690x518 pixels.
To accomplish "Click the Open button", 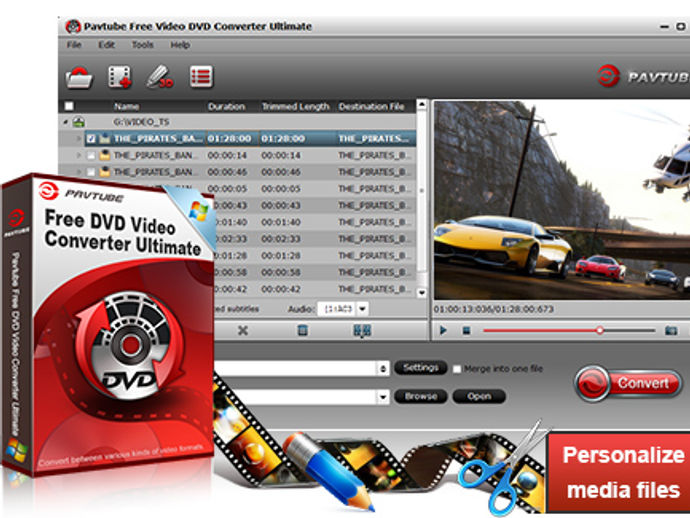I will [x=479, y=396].
